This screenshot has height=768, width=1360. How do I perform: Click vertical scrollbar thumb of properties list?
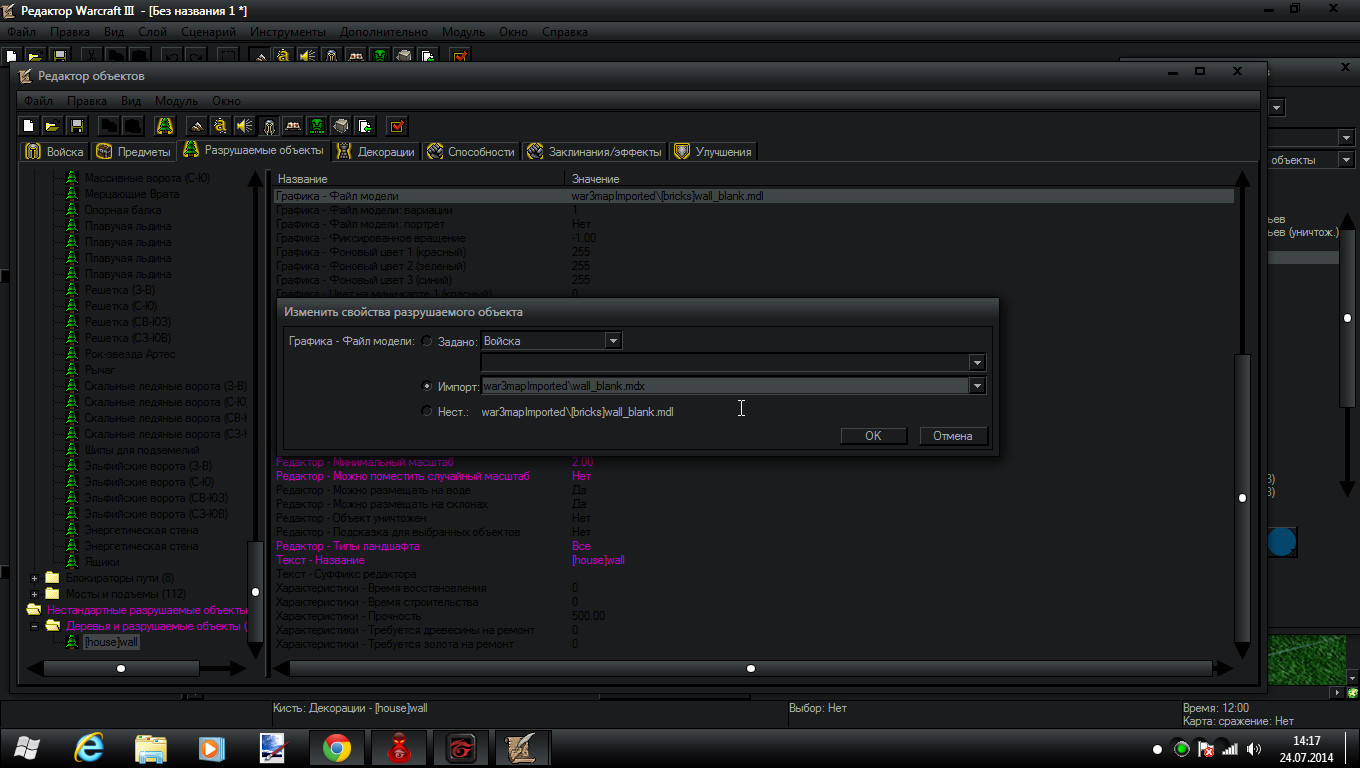(x=1242, y=498)
